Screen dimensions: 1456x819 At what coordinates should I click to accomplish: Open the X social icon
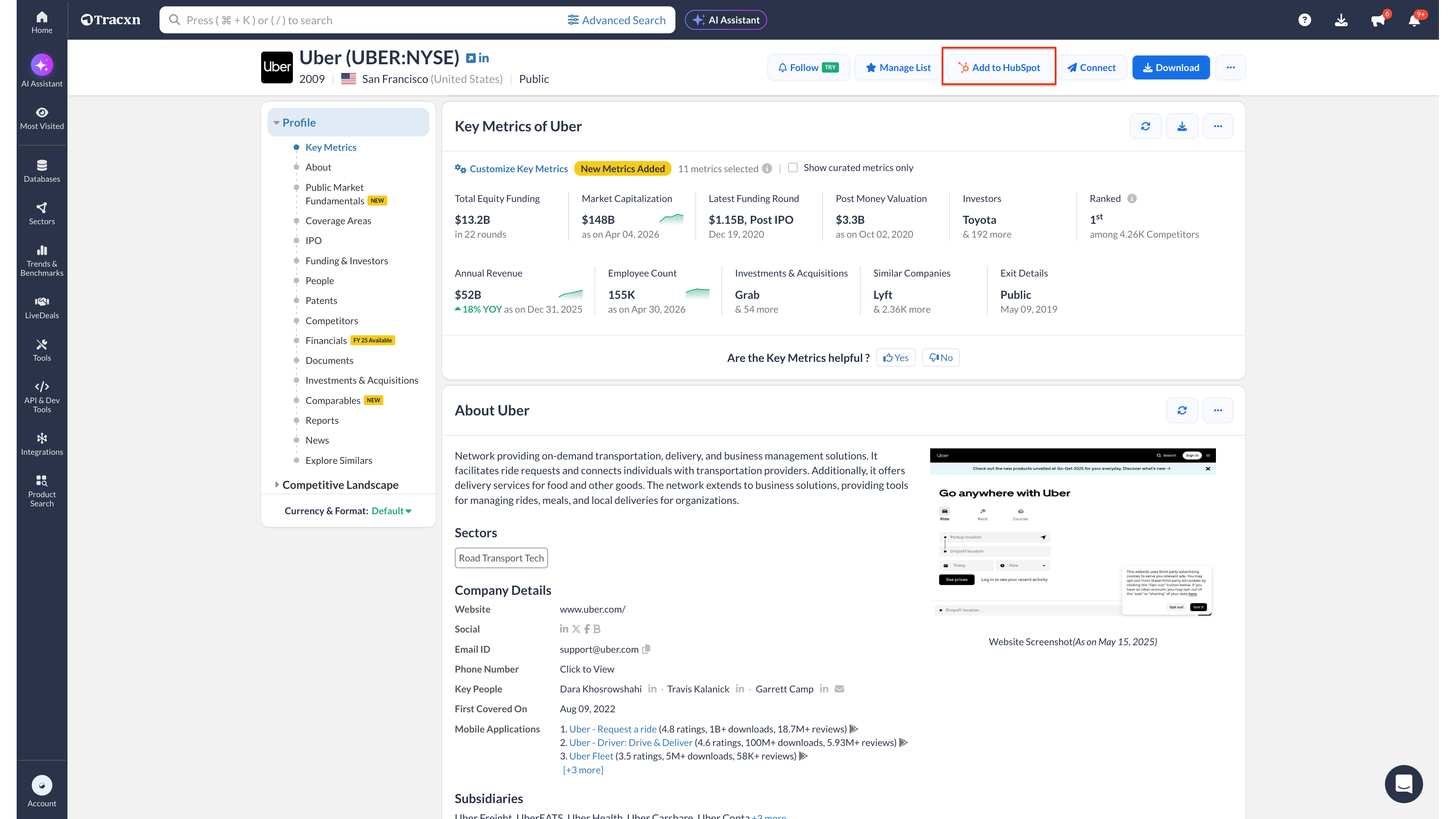point(576,629)
